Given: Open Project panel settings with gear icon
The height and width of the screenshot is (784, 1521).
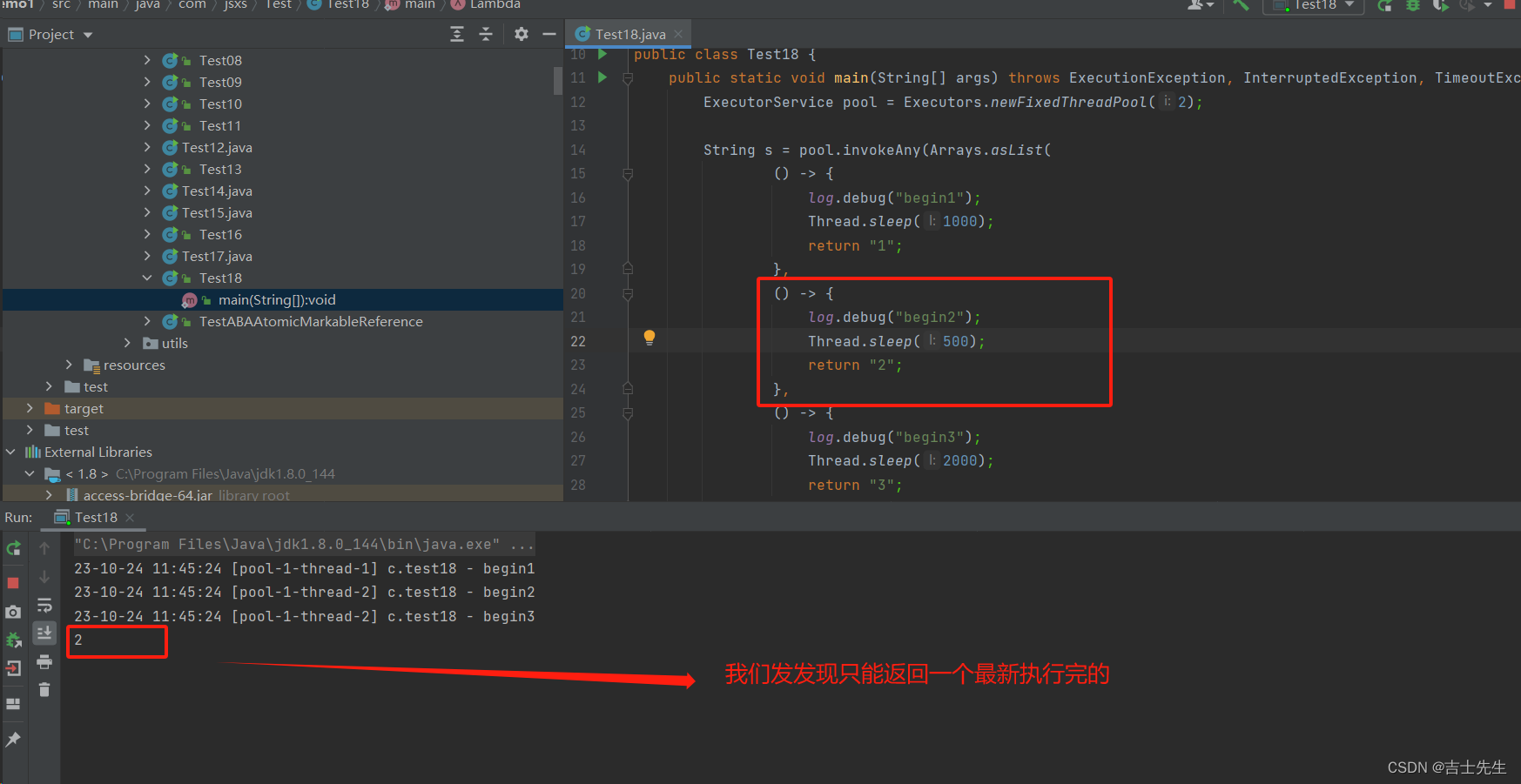Looking at the screenshot, I should 522,34.
